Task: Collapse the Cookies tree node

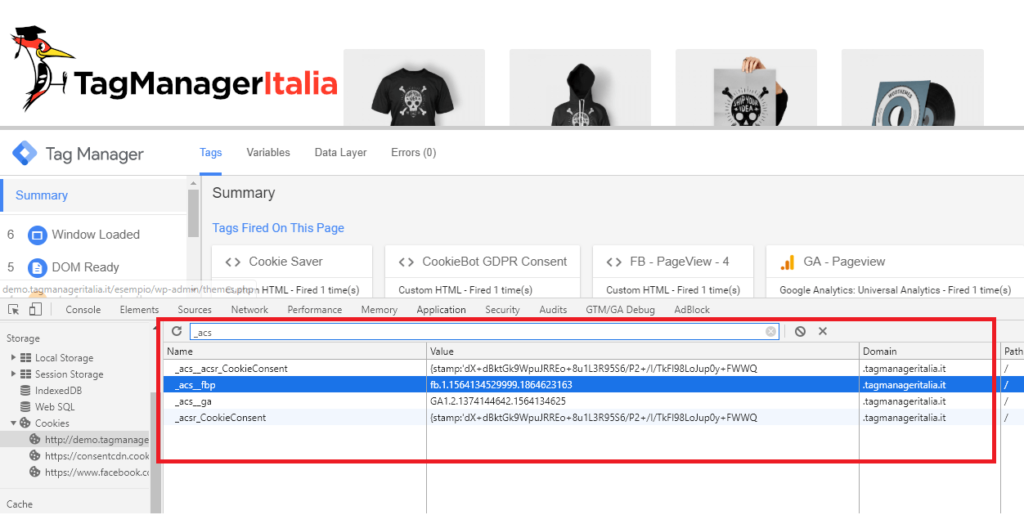Action: tap(13, 423)
